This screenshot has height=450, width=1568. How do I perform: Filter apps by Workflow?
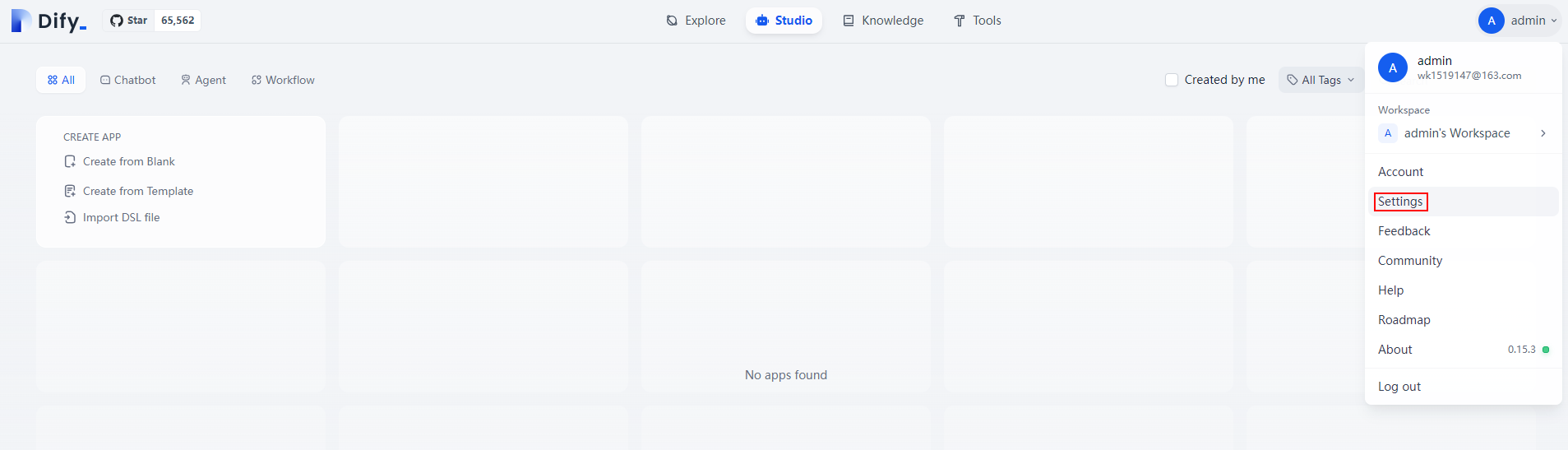(283, 80)
